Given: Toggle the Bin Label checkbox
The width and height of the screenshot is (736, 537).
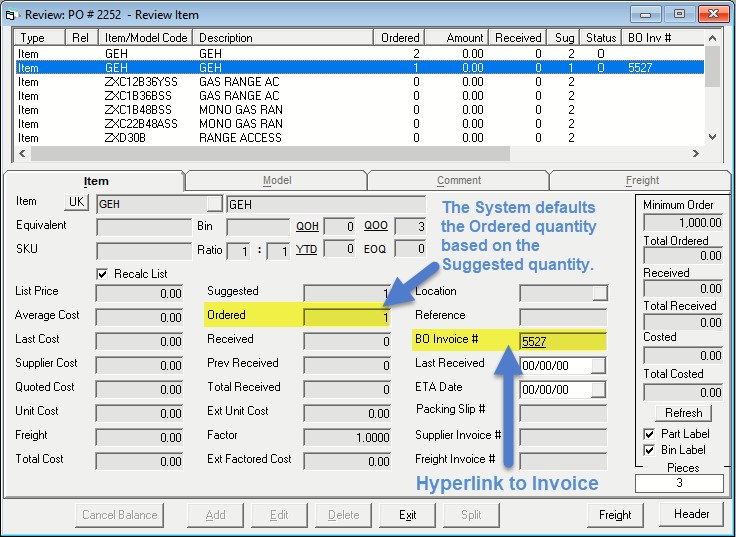Looking at the screenshot, I should [649, 450].
